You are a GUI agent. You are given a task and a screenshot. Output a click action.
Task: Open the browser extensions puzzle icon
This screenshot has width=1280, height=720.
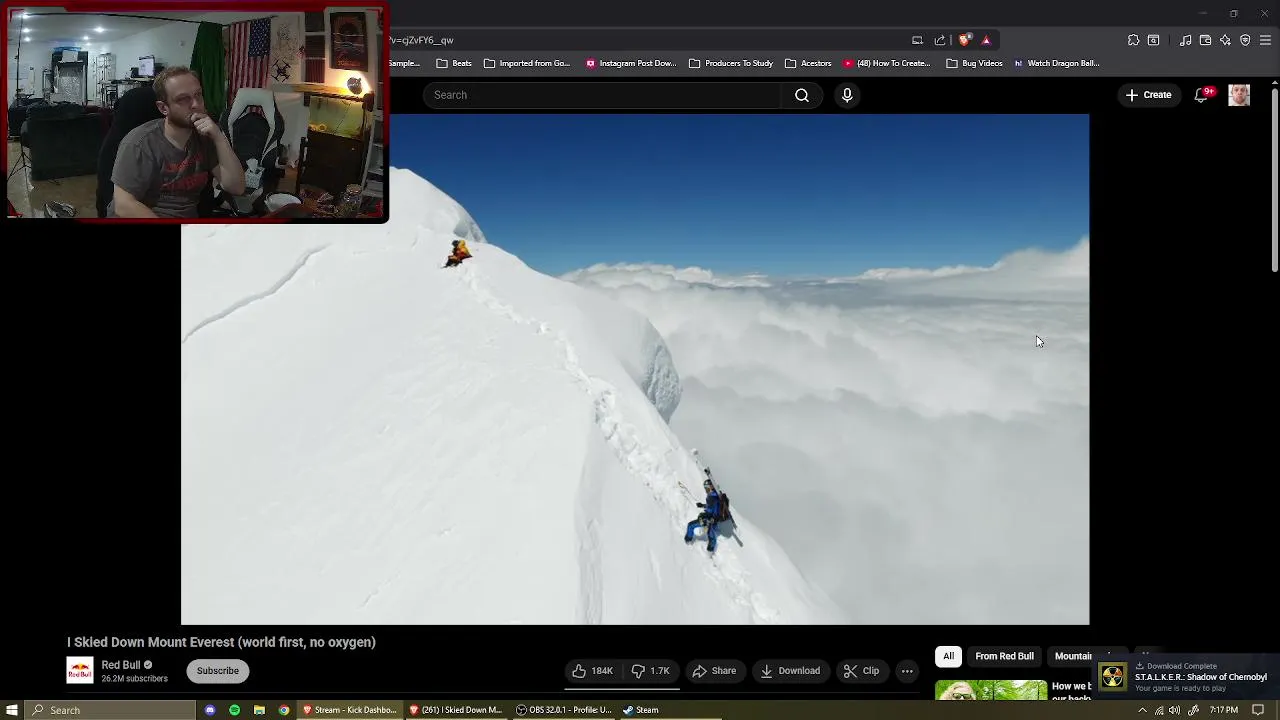coord(1133,40)
